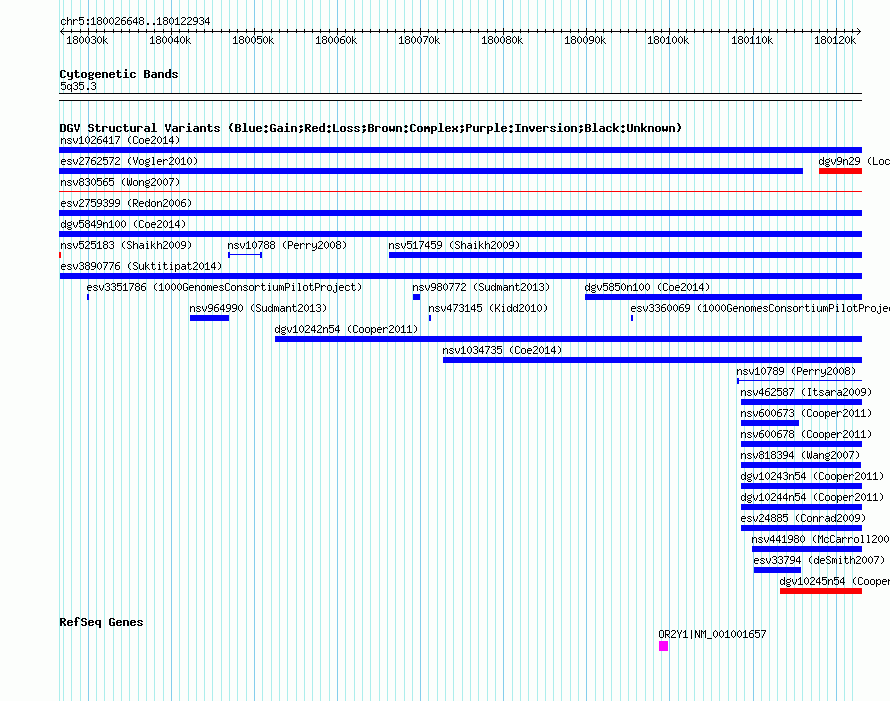The width and height of the screenshot is (890, 701).
Task: Click the OR2Y1|NM_001001657 gene label
Action: click(x=712, y=634)
